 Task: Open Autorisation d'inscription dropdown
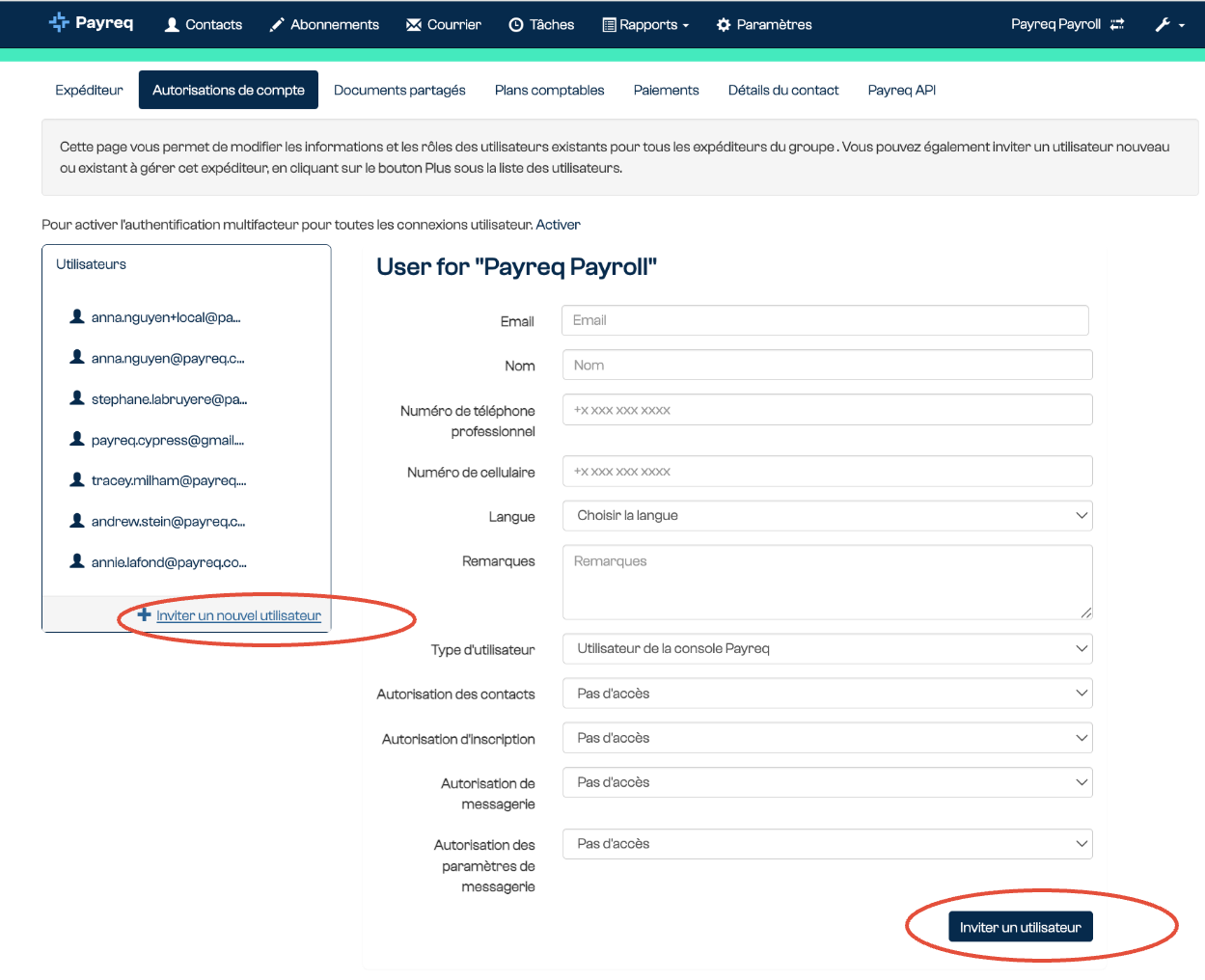(x=828, y=738)
